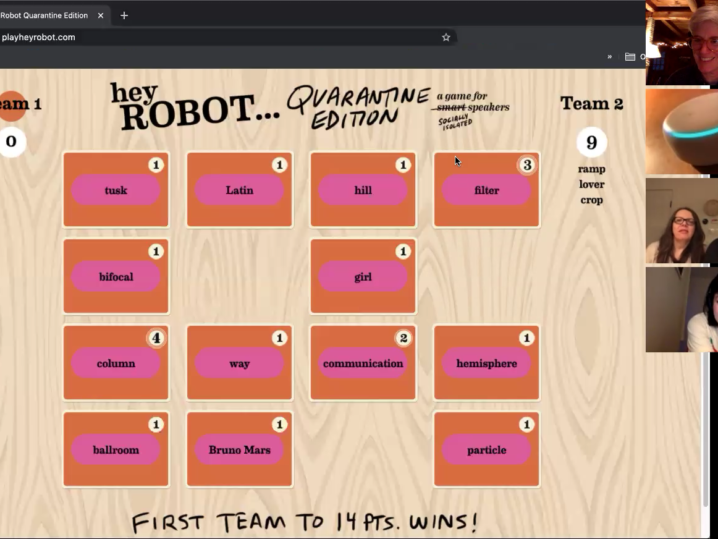Close the Robot Quarantine Edition tab
718x539 pixels.
[x=100, y=15]
